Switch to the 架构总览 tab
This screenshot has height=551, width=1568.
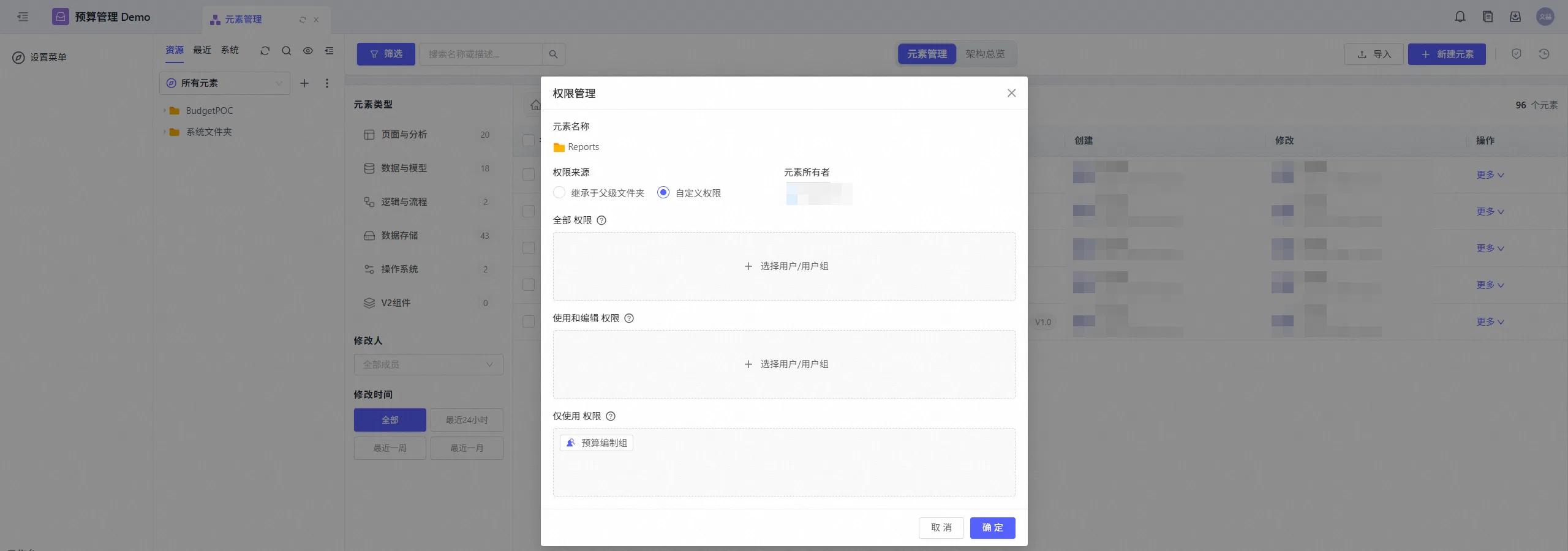click(985, 54)
